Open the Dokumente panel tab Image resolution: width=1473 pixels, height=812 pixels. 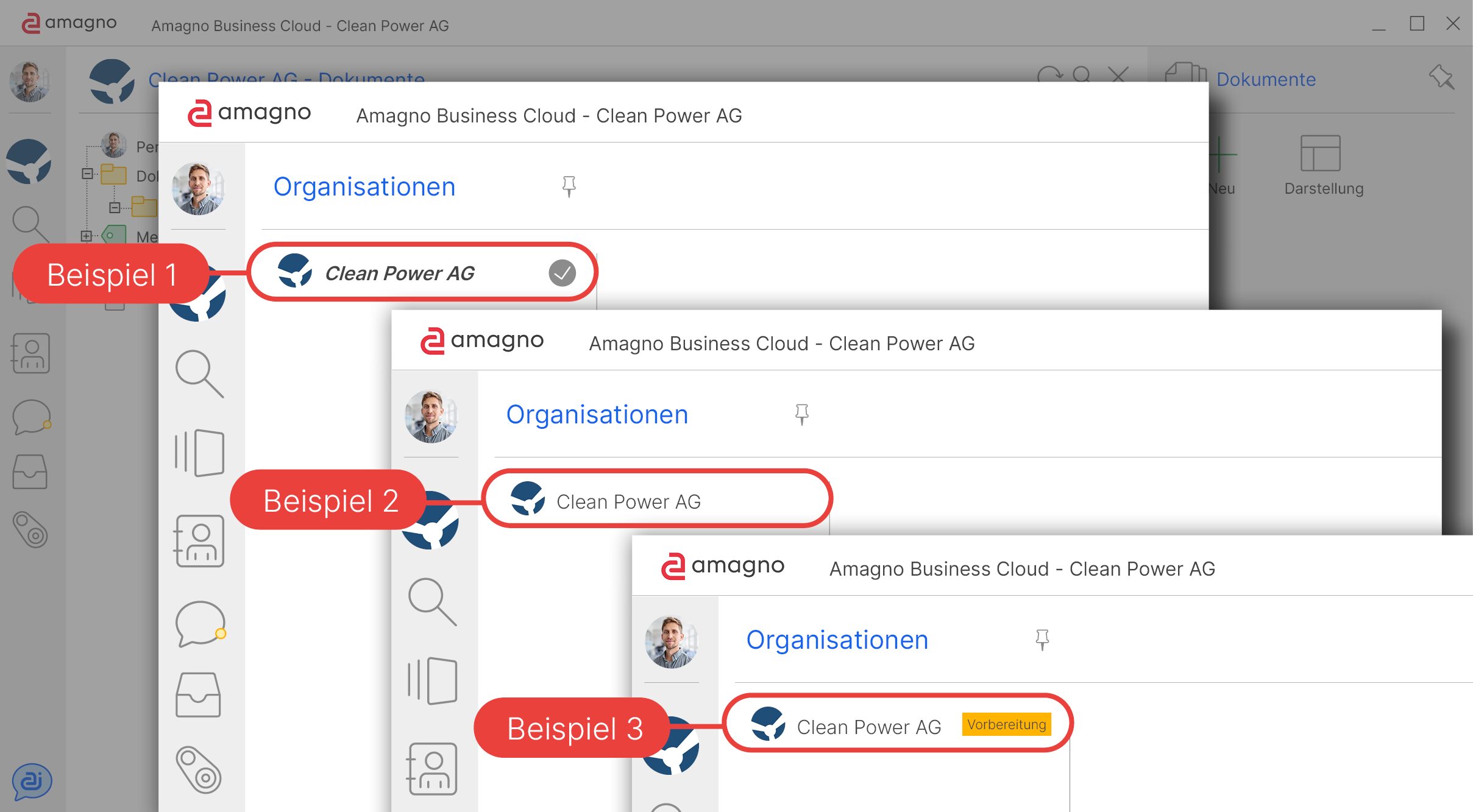[1265, 80]
